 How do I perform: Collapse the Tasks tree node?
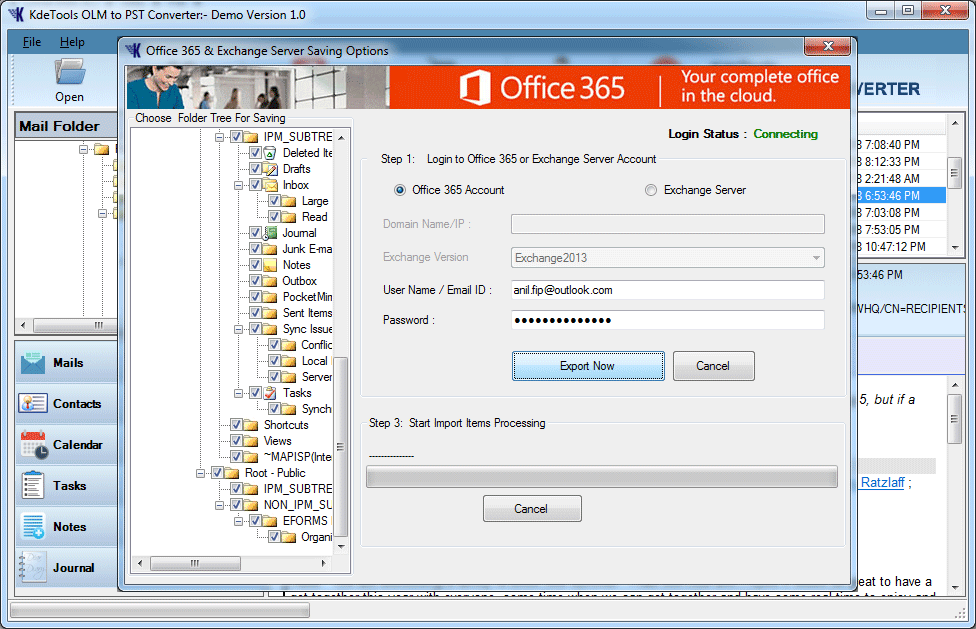tap(238, 393)
